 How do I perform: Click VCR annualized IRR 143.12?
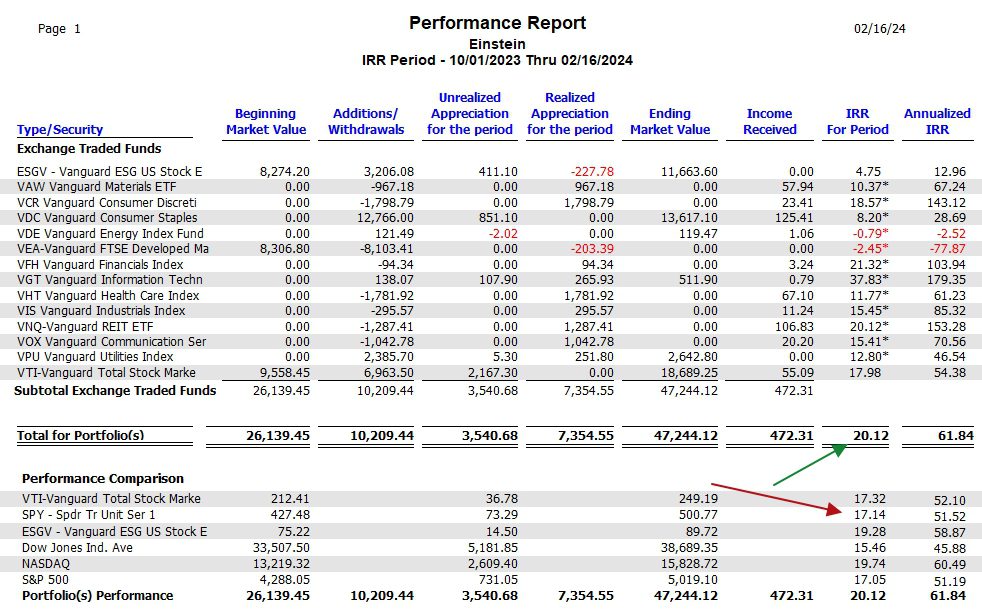[x=946, y=202]
